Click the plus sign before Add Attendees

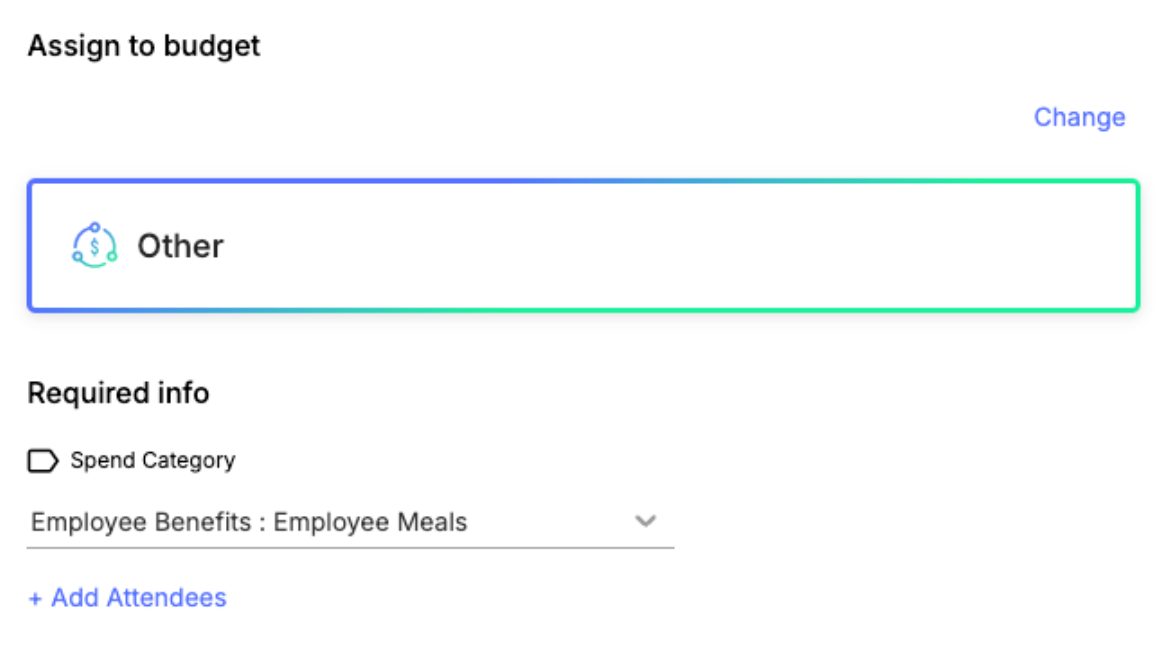[35, 599]
